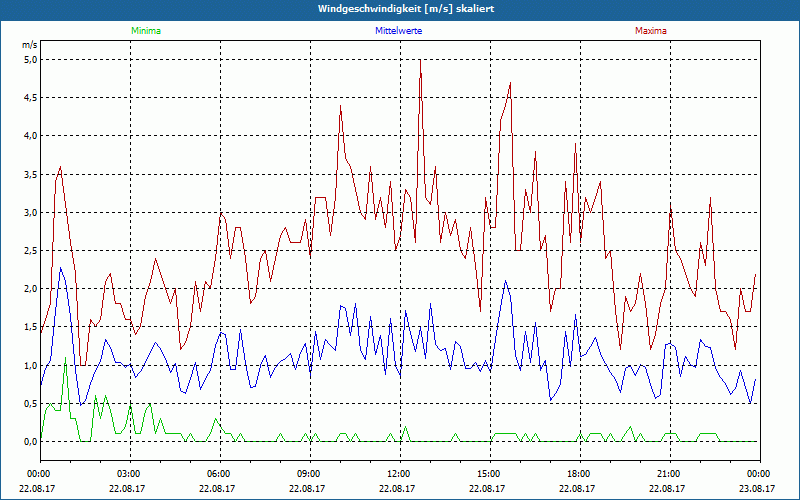The image size is (800, 500).
Task: Click the Mittelwerte legend label
Action: pyautogui.click(x=398, y=31)
